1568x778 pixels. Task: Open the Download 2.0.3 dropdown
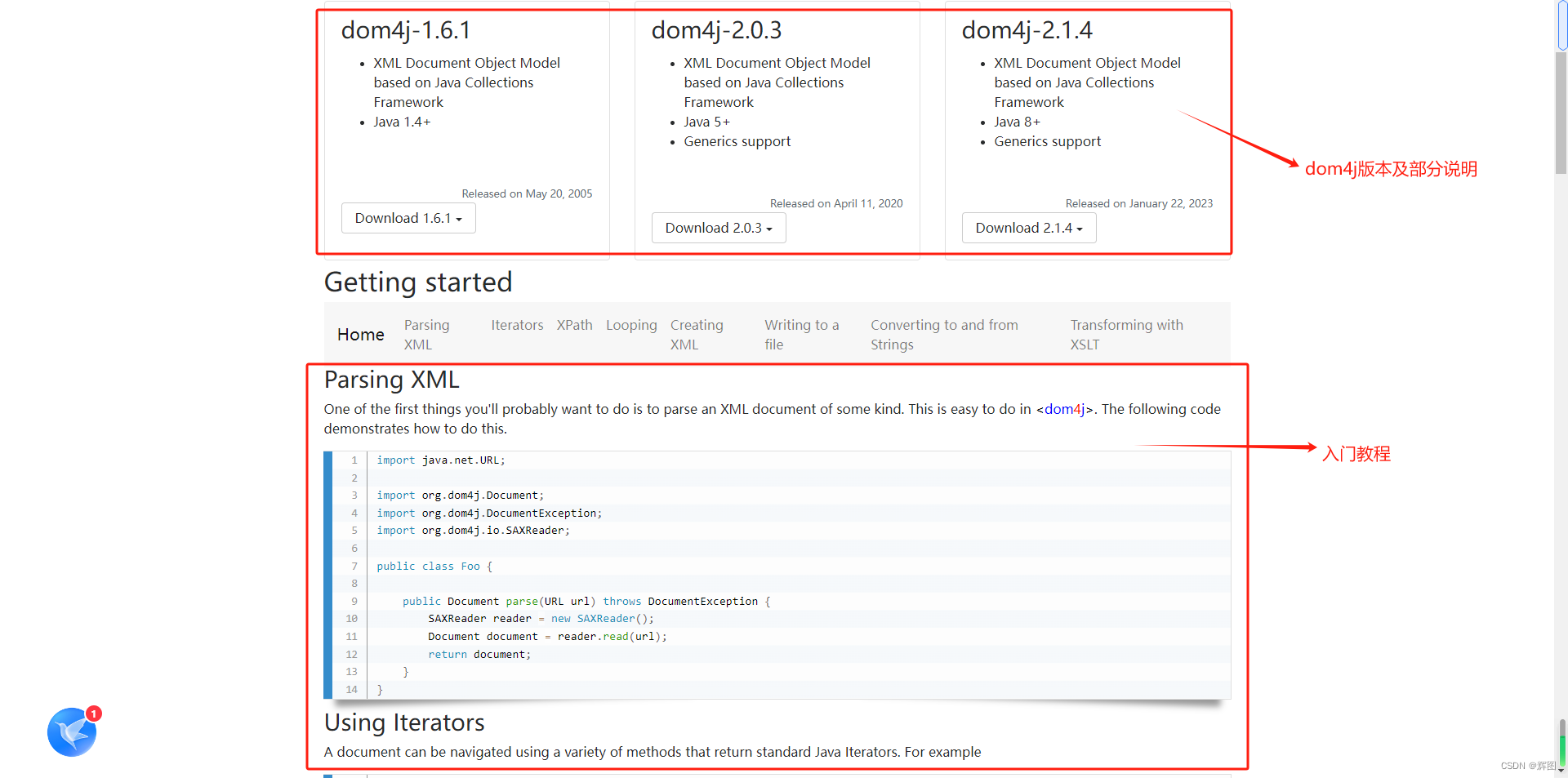tap(719, 228)
